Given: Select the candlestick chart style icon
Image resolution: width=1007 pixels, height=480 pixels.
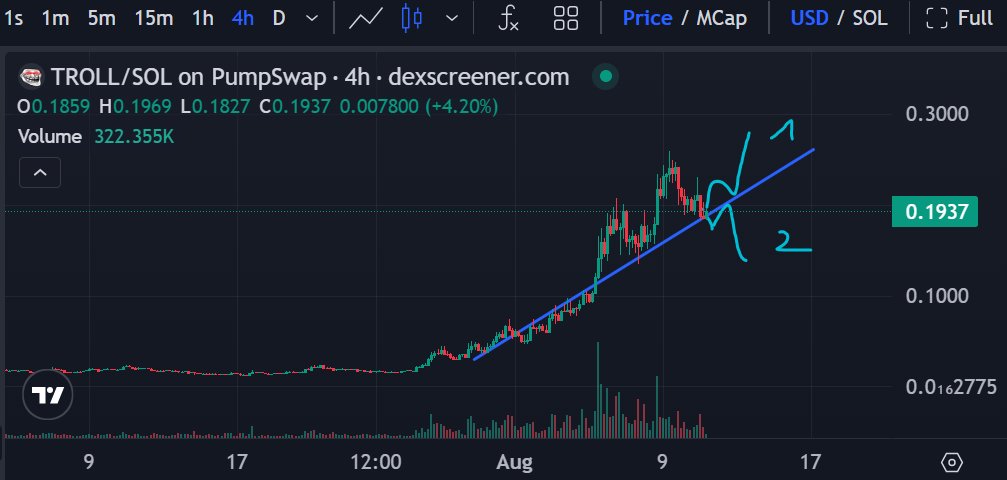Looking at the screenshot, I should click(412, 18).
